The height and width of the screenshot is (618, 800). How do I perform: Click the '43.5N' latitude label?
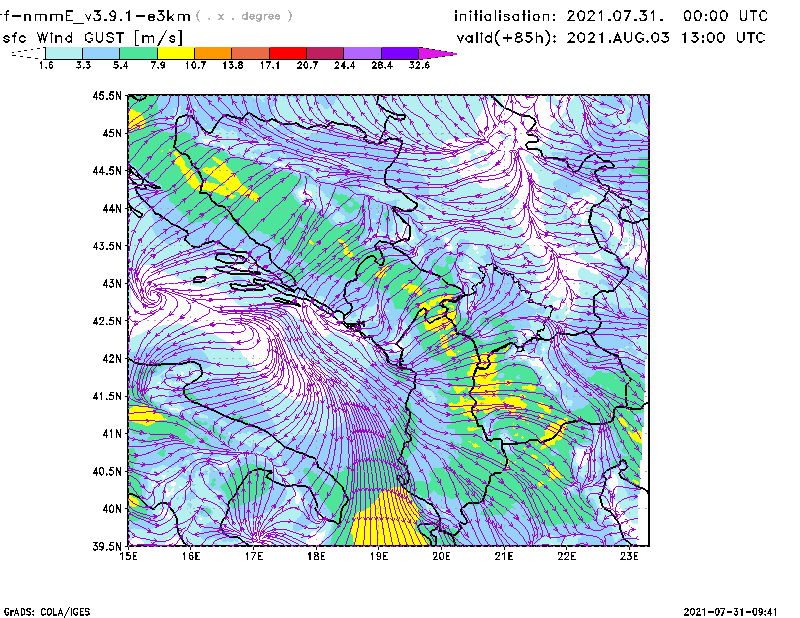[x=107, y=246]
